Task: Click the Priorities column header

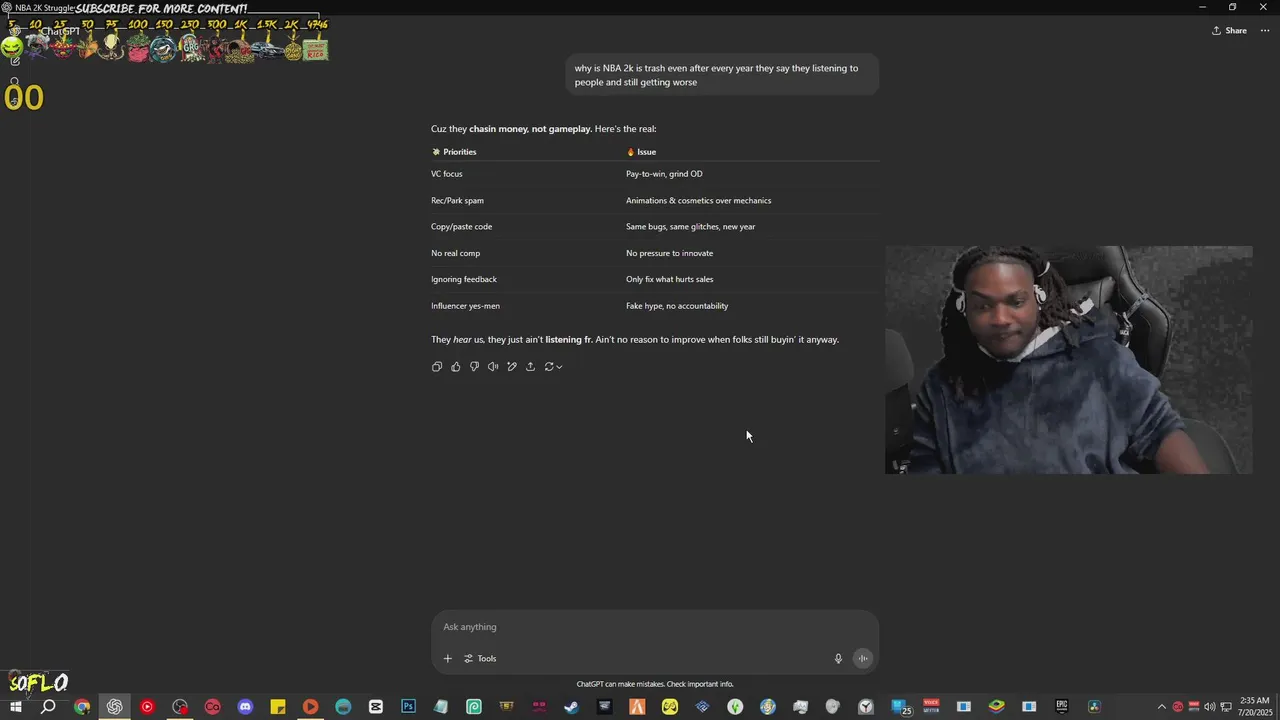Action: point(454,152)
